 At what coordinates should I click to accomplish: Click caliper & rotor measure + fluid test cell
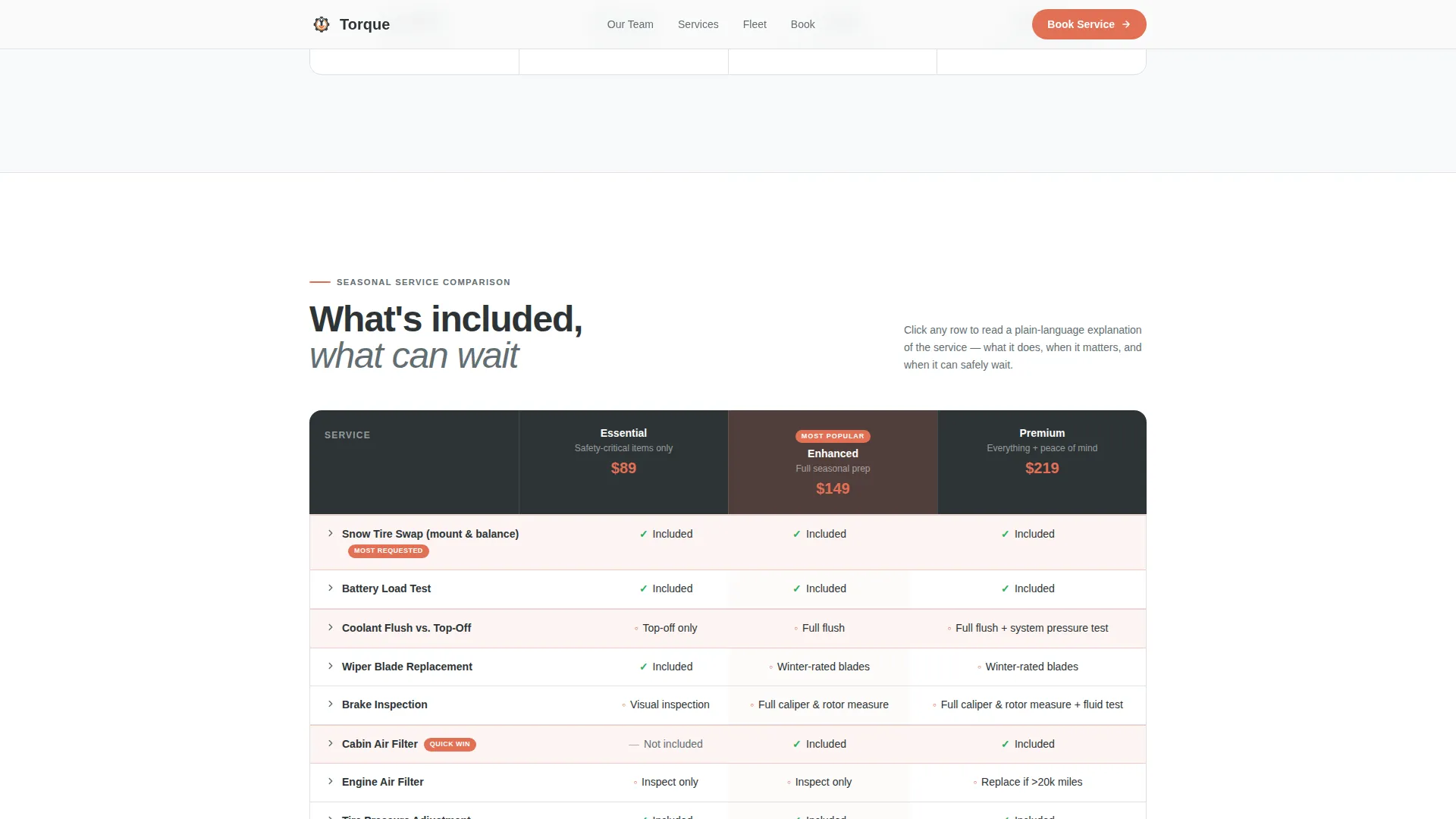click(x=1028, y=704)
